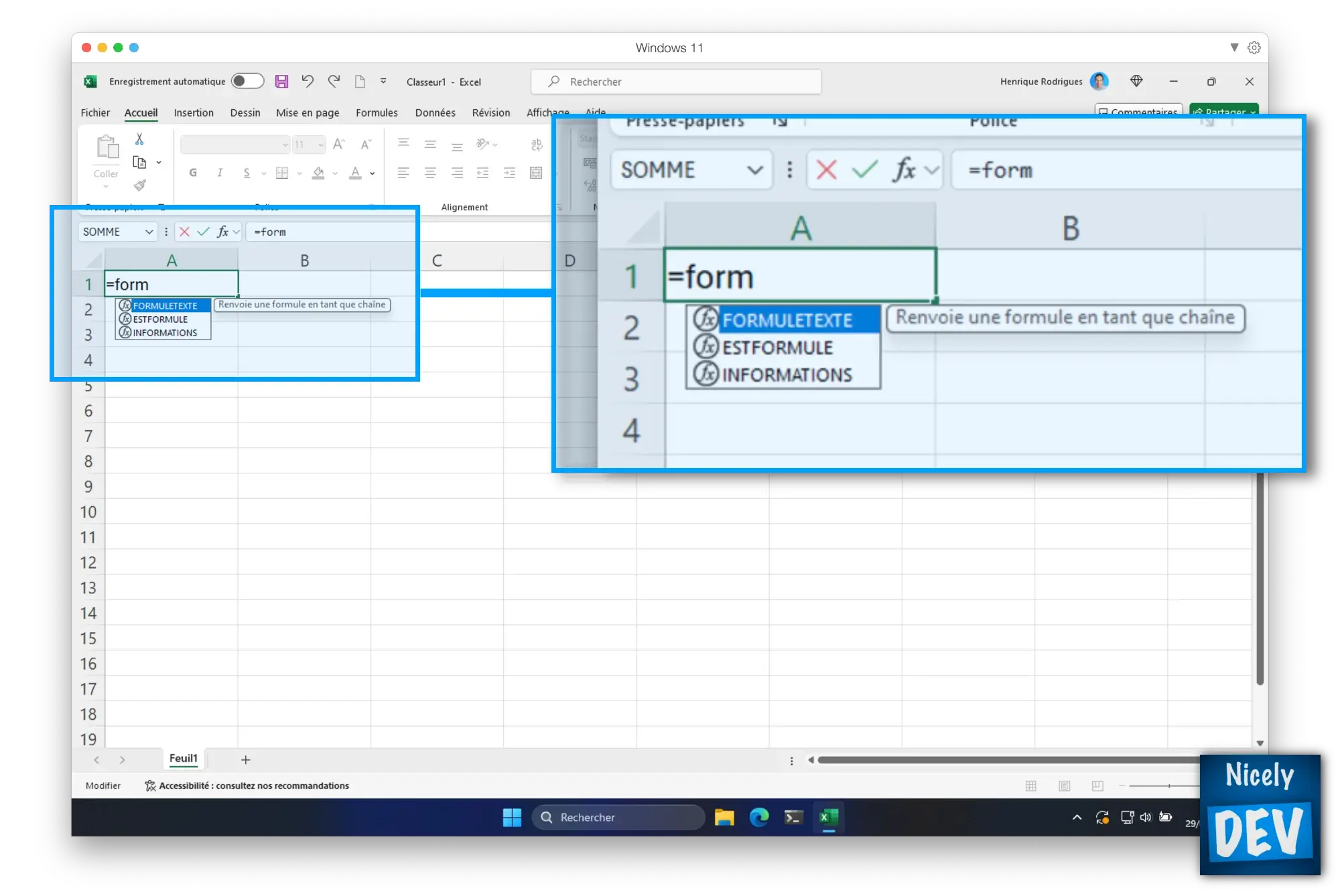The image size is (1340, 896).
Task: Switch to the Données ribbon tab
Action: [x=435, y=113]
